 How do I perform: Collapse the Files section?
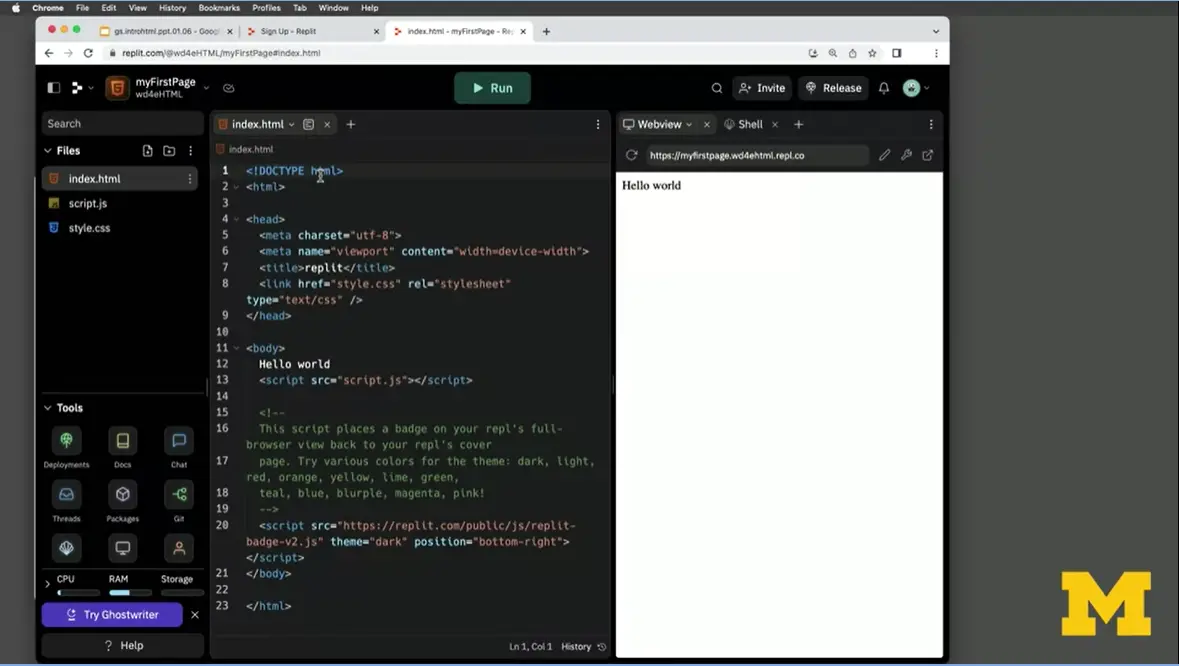pos(46,150)
